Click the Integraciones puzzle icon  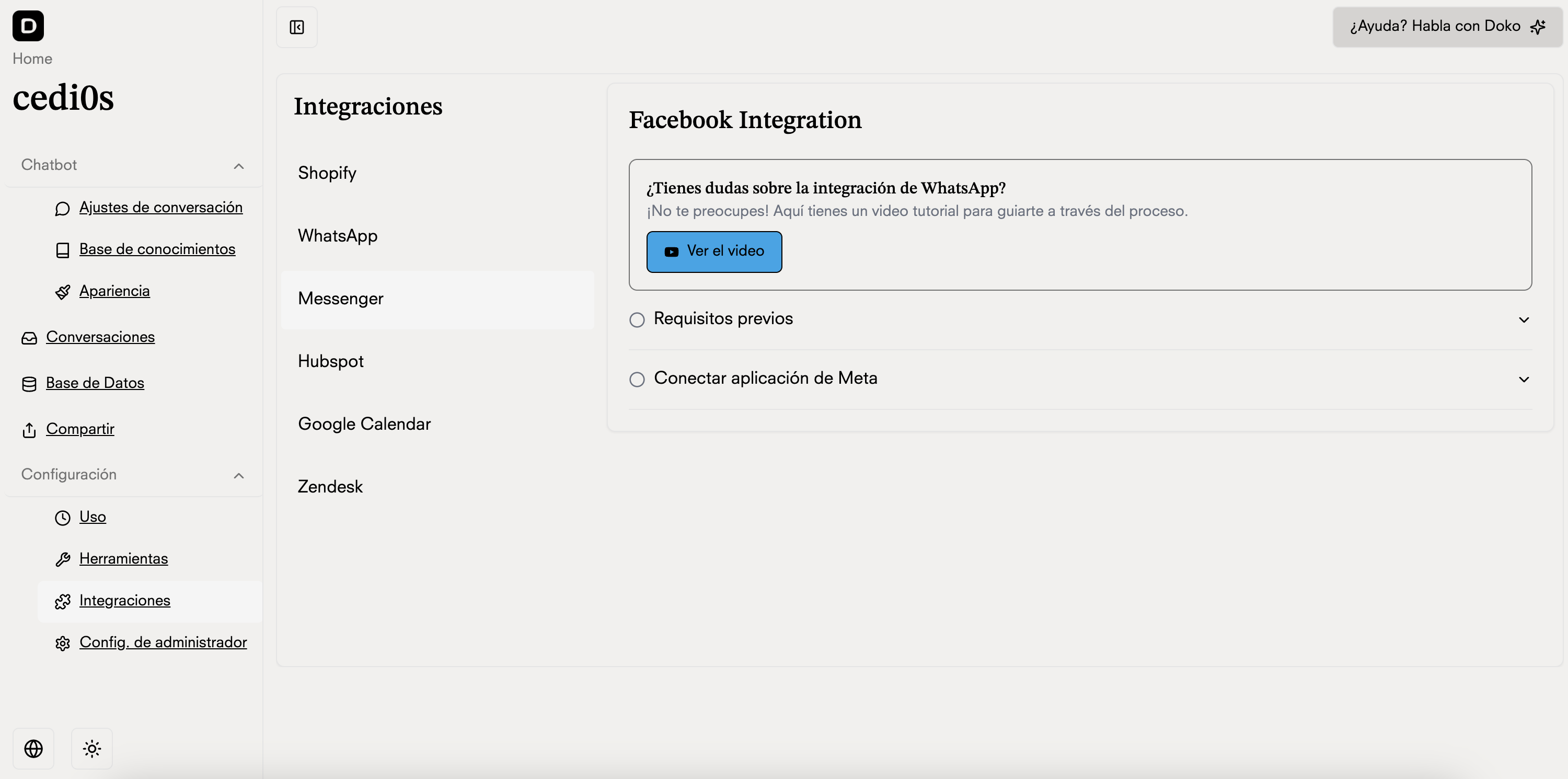pos(63,601)
